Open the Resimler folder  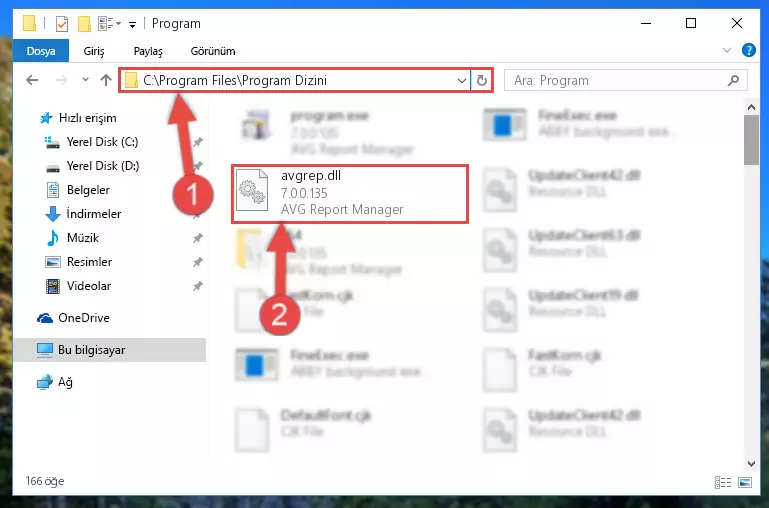pyautogui.click(x=89, y=262)
